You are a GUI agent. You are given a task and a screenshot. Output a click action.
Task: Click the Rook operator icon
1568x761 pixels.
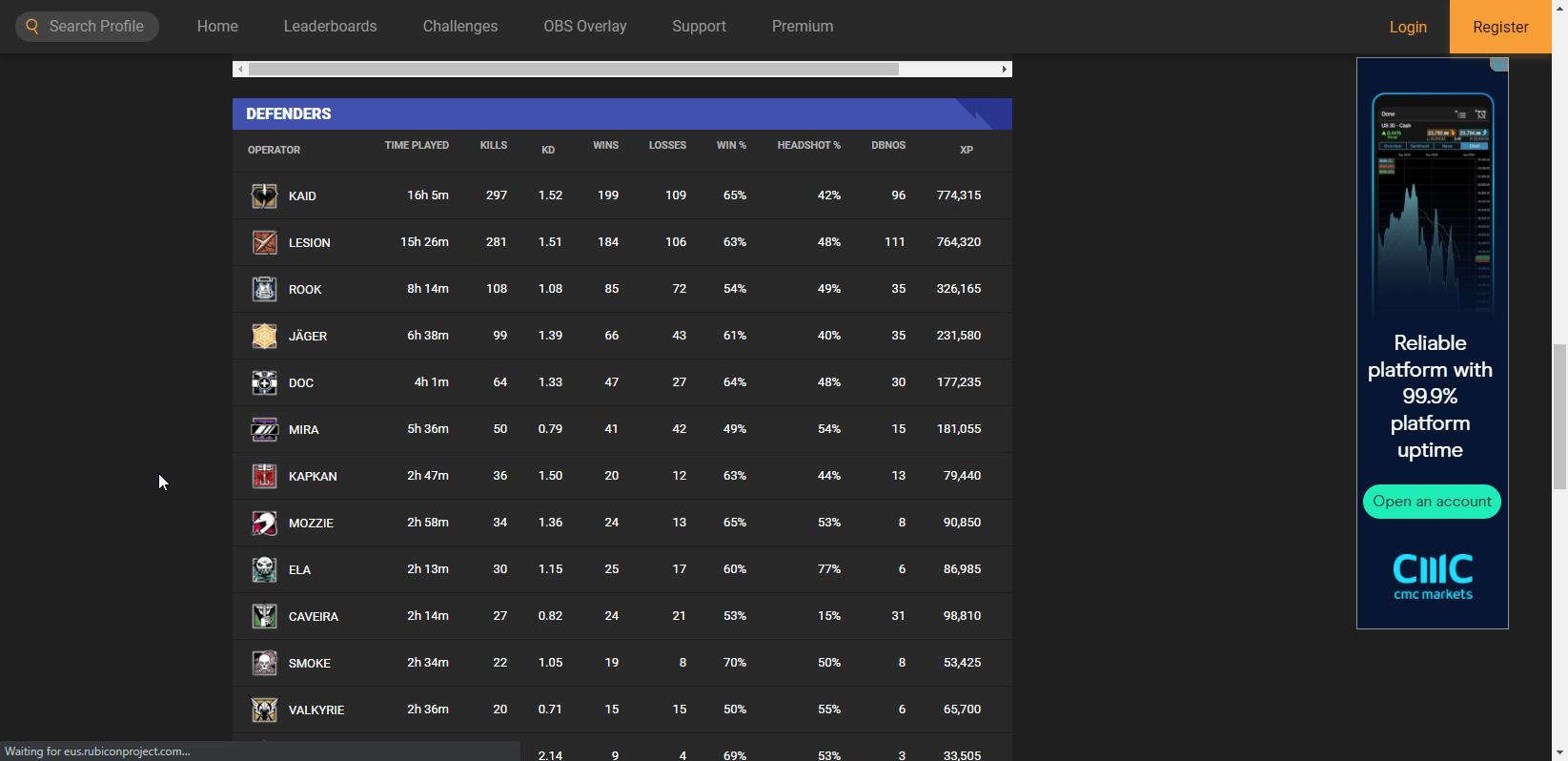264,289
